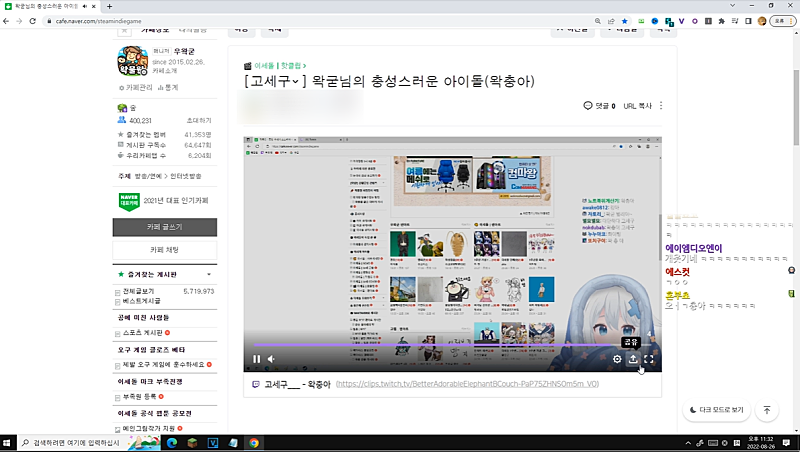Viewport: 800px width, 452px height.
Task: Click the 카페 글쓰기 button
Action: (x=165, y=227)
